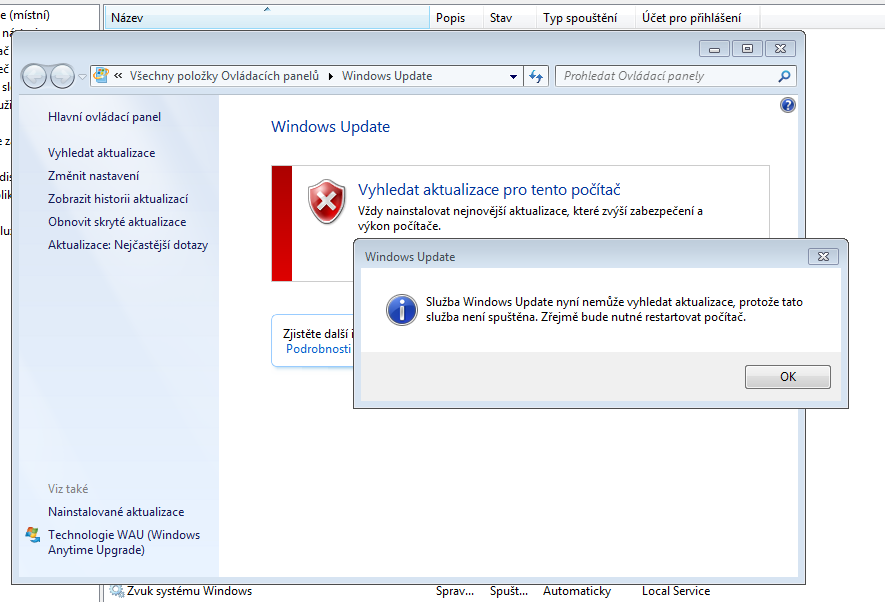
Task: Click the Back navigation arrow
Action: tap(34, 76)
